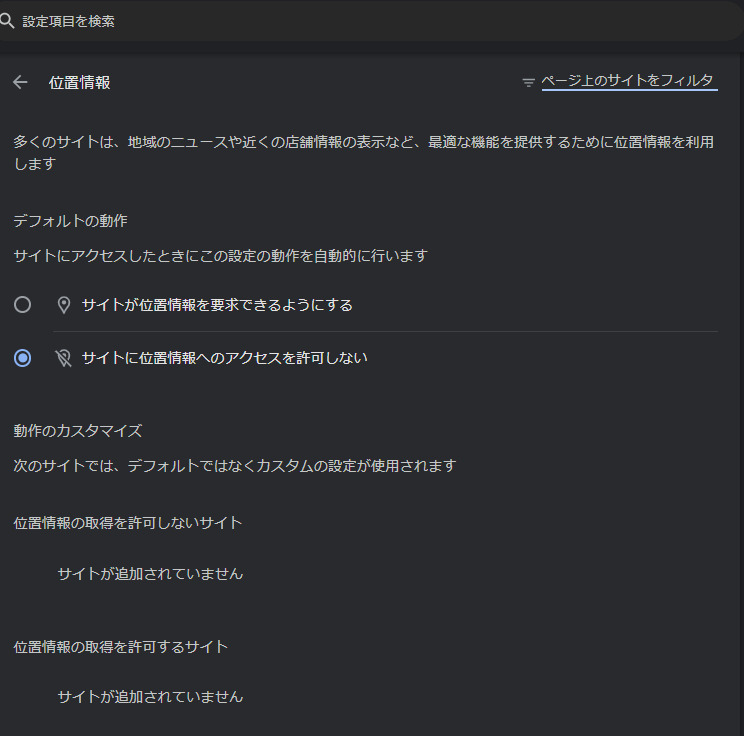Select the radio button blocking location access
Image resolution: width=744 pixels, height=736 pixels.
pyautogui.click(x=22, y=357)
